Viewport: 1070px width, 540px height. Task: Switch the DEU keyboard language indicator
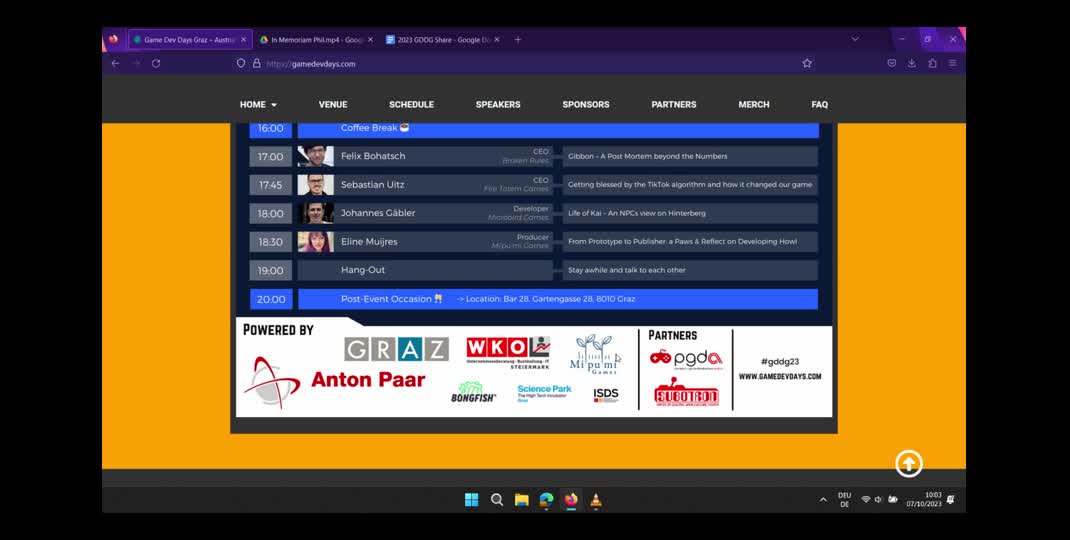845,500
